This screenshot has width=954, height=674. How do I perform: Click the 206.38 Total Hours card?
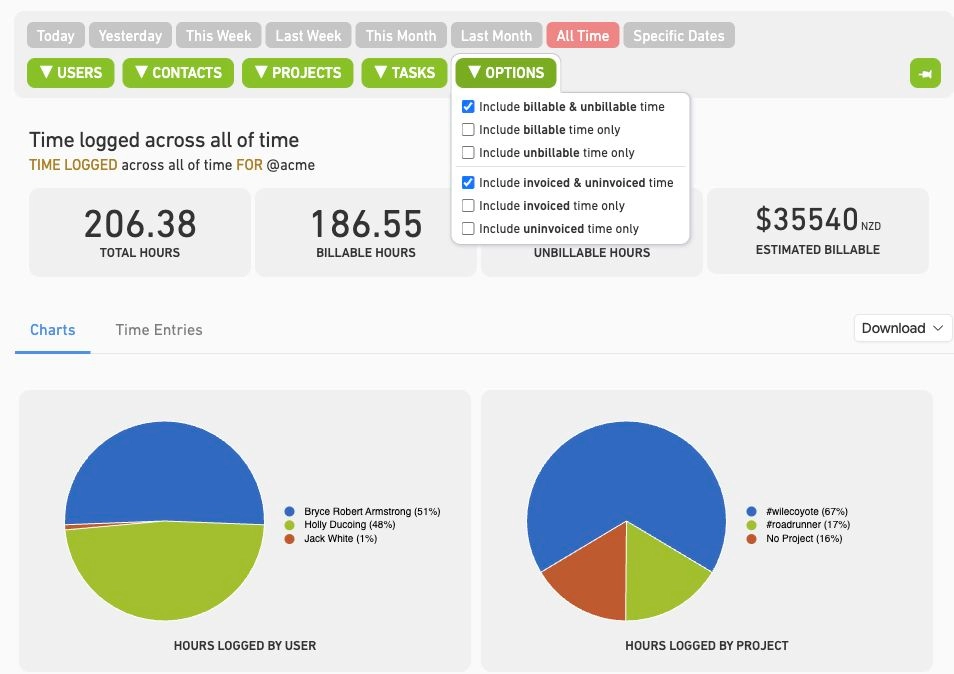(140, 232)
